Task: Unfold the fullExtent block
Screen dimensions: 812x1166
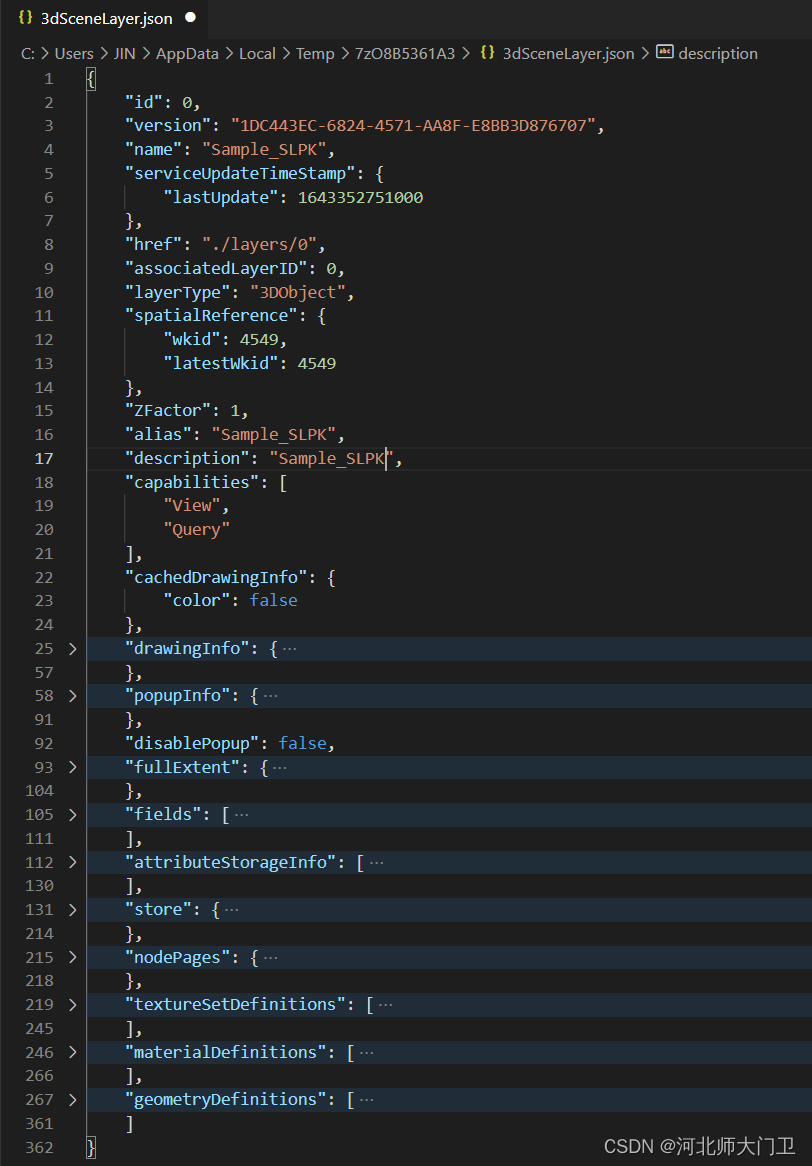Action: (72, 768)
